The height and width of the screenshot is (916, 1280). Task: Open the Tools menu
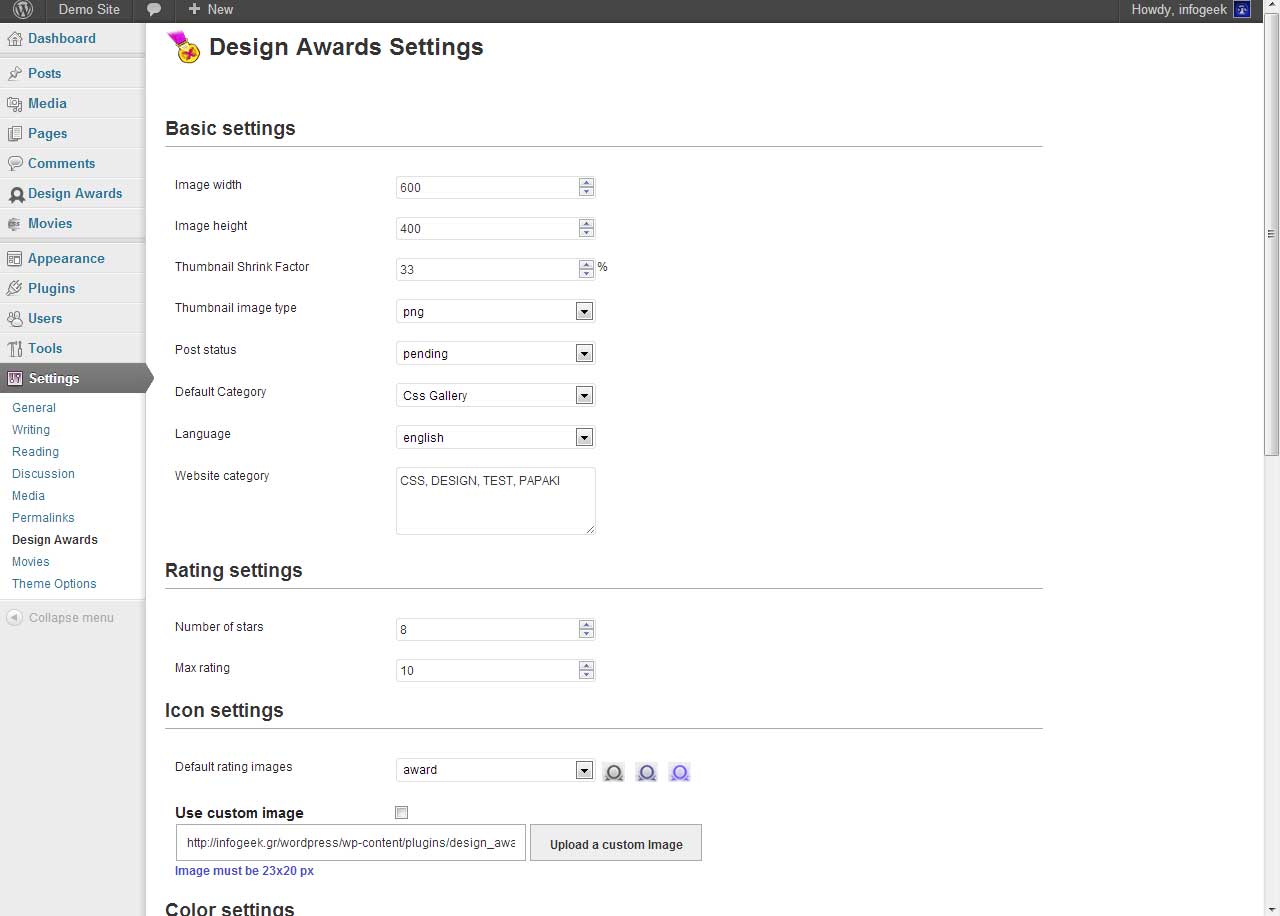(x=45, y=349)
